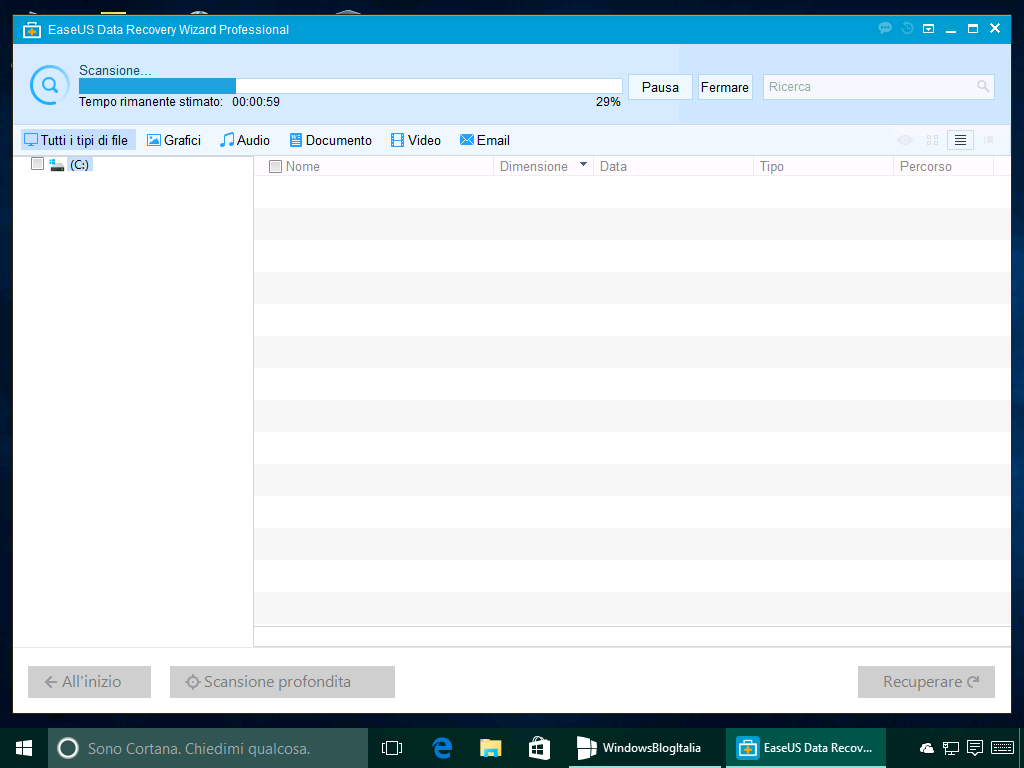Stop the scan with Fermare button

coord(725,87)
